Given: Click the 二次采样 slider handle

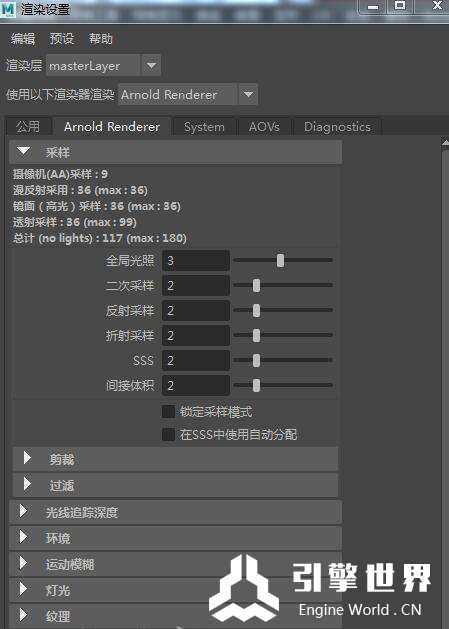Looking at the screenshot, I should tap(256, 285).
